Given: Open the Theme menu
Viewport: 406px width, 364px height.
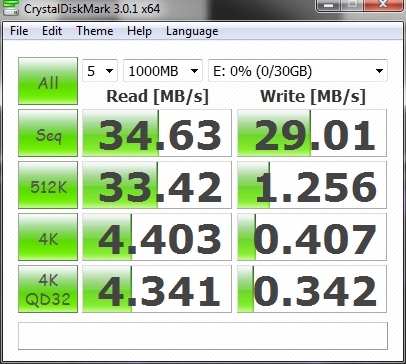Looking at the screenshot, I should (95, 31).
